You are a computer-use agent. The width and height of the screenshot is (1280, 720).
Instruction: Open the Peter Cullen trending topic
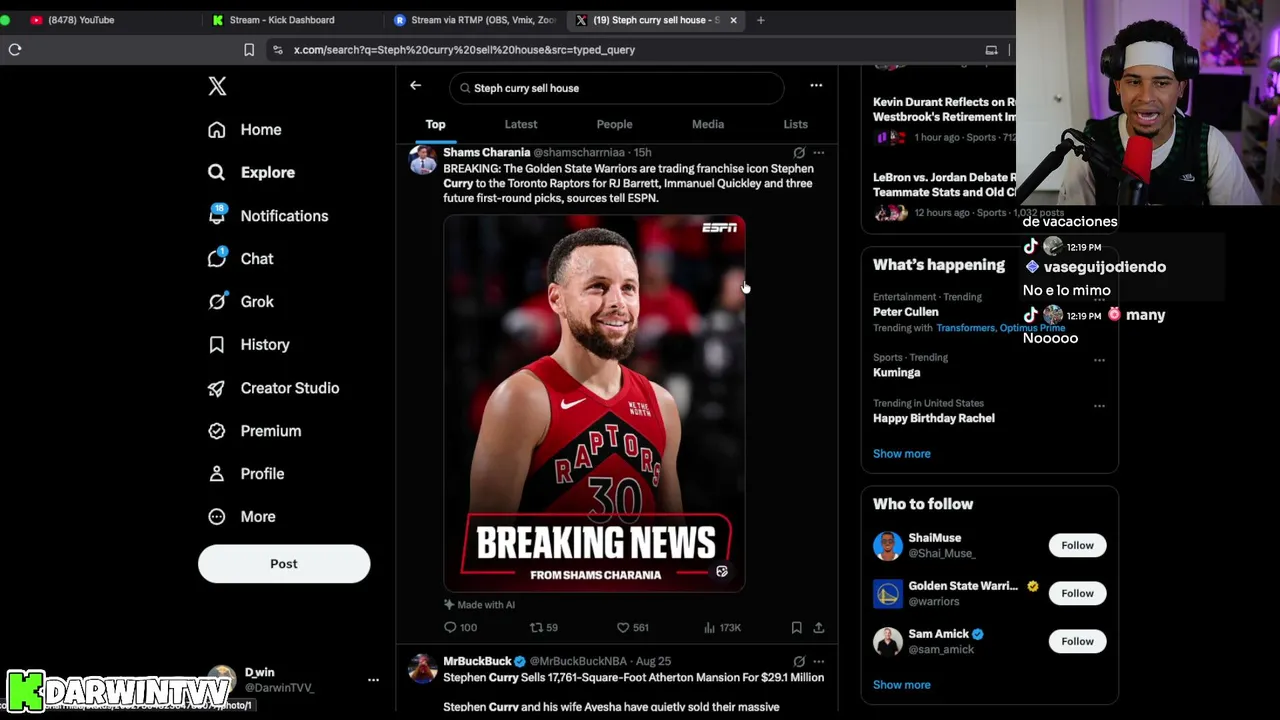906,312
